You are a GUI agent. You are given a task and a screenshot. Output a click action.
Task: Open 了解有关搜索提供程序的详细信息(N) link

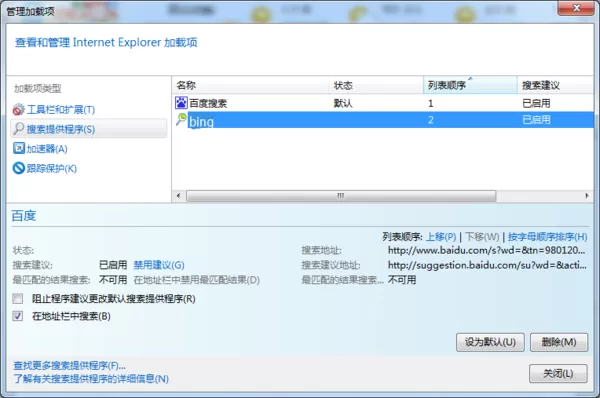click(91, 379)
